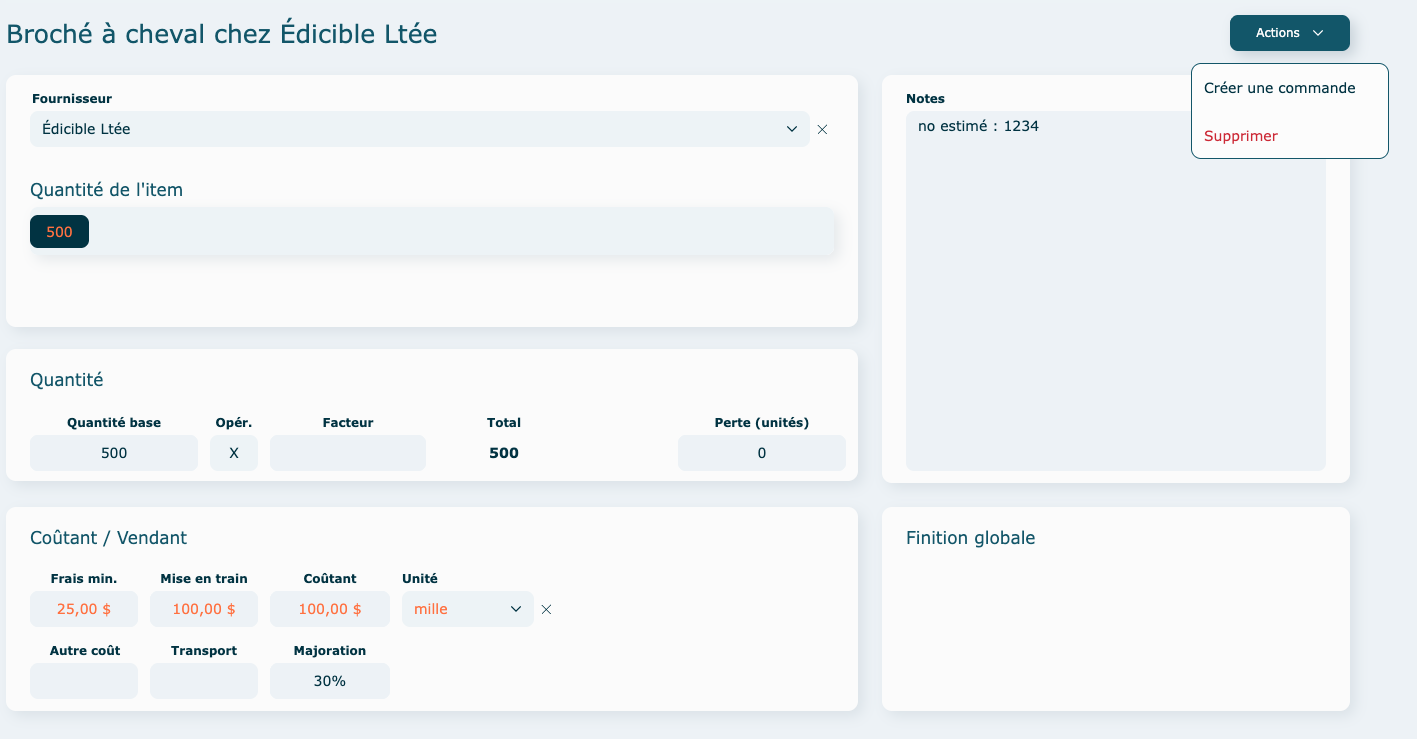Click the Coûtant price field
The height and width of the screenshot is (739, 1417).
[x=329, y=609]
